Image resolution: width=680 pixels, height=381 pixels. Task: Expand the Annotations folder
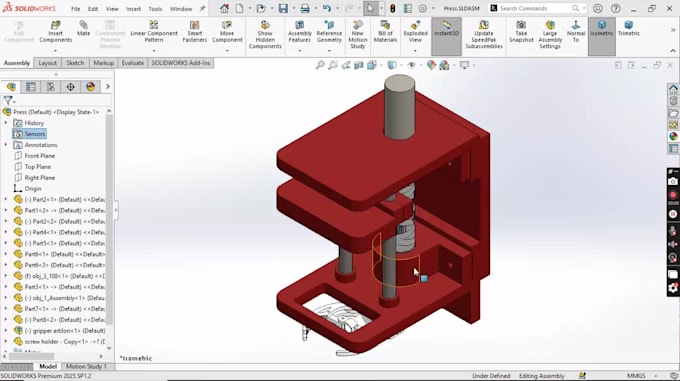[6, 145]
